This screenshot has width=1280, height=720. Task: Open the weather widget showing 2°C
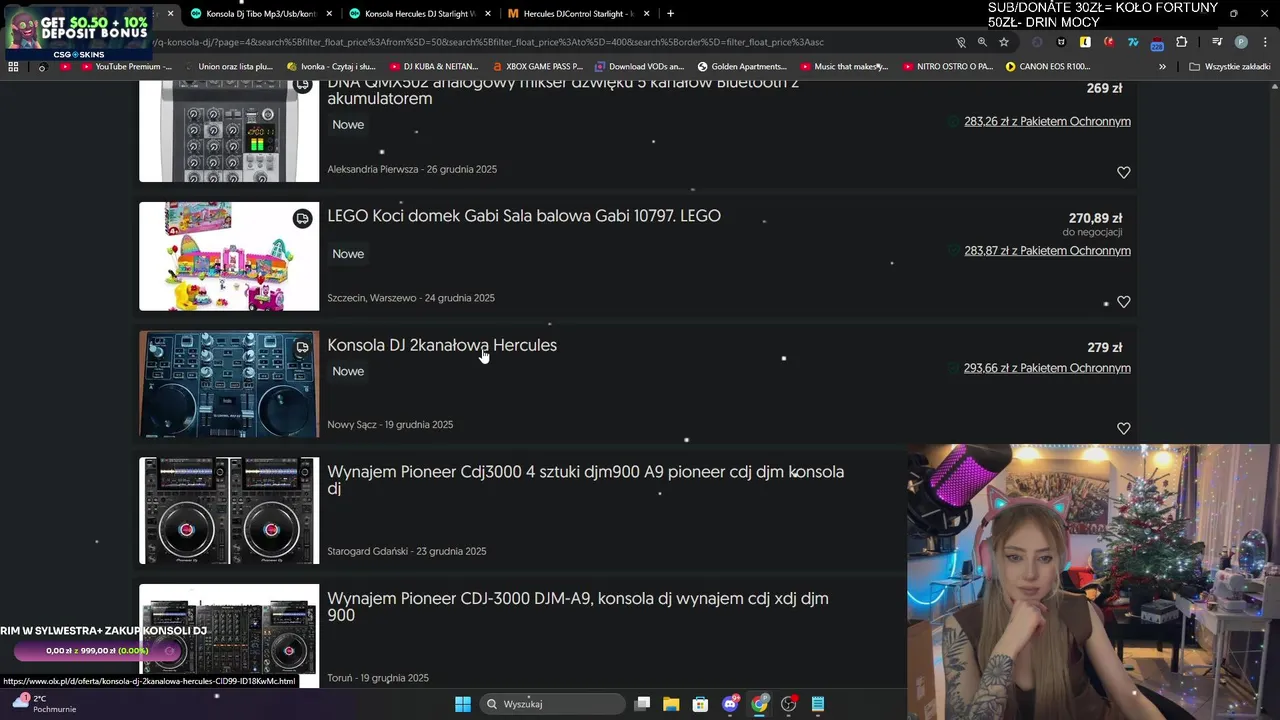coord(42,703)
